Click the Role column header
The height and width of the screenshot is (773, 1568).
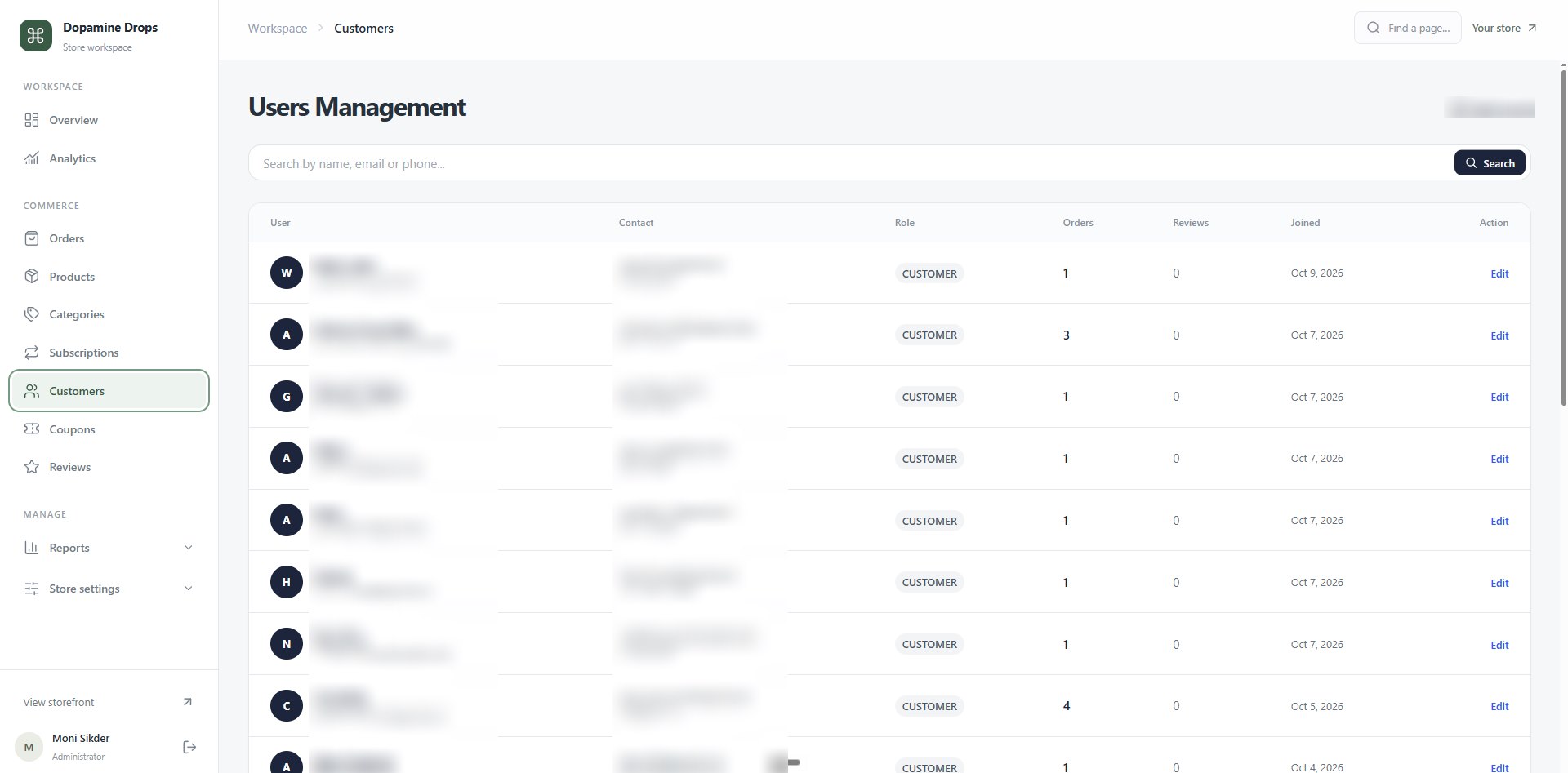[x=904, y=222]
